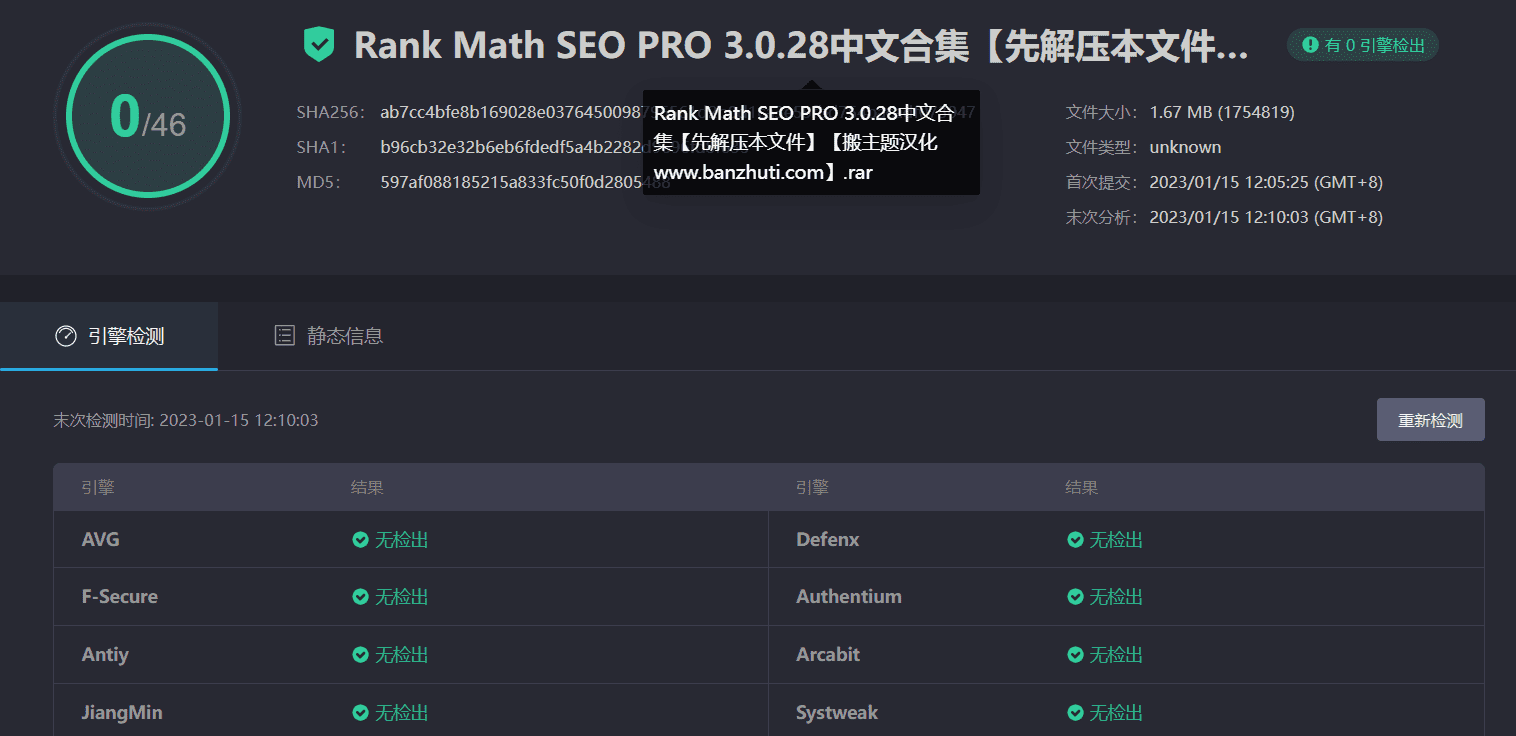Click the right 结果 column header
The height and width of the screenshot is (736, 1516).
coord(1082,488)
